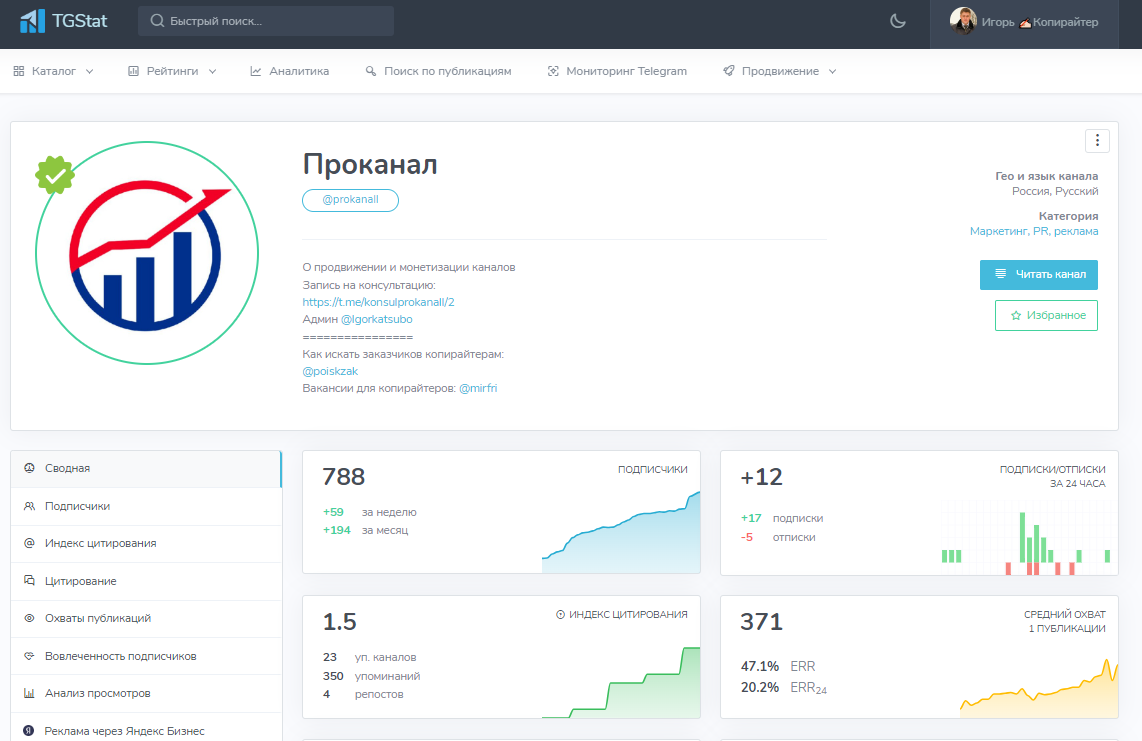Open the Каталог menu
Image resolution: width=1142 pixels, height=741 pixels.
(53, 71)
